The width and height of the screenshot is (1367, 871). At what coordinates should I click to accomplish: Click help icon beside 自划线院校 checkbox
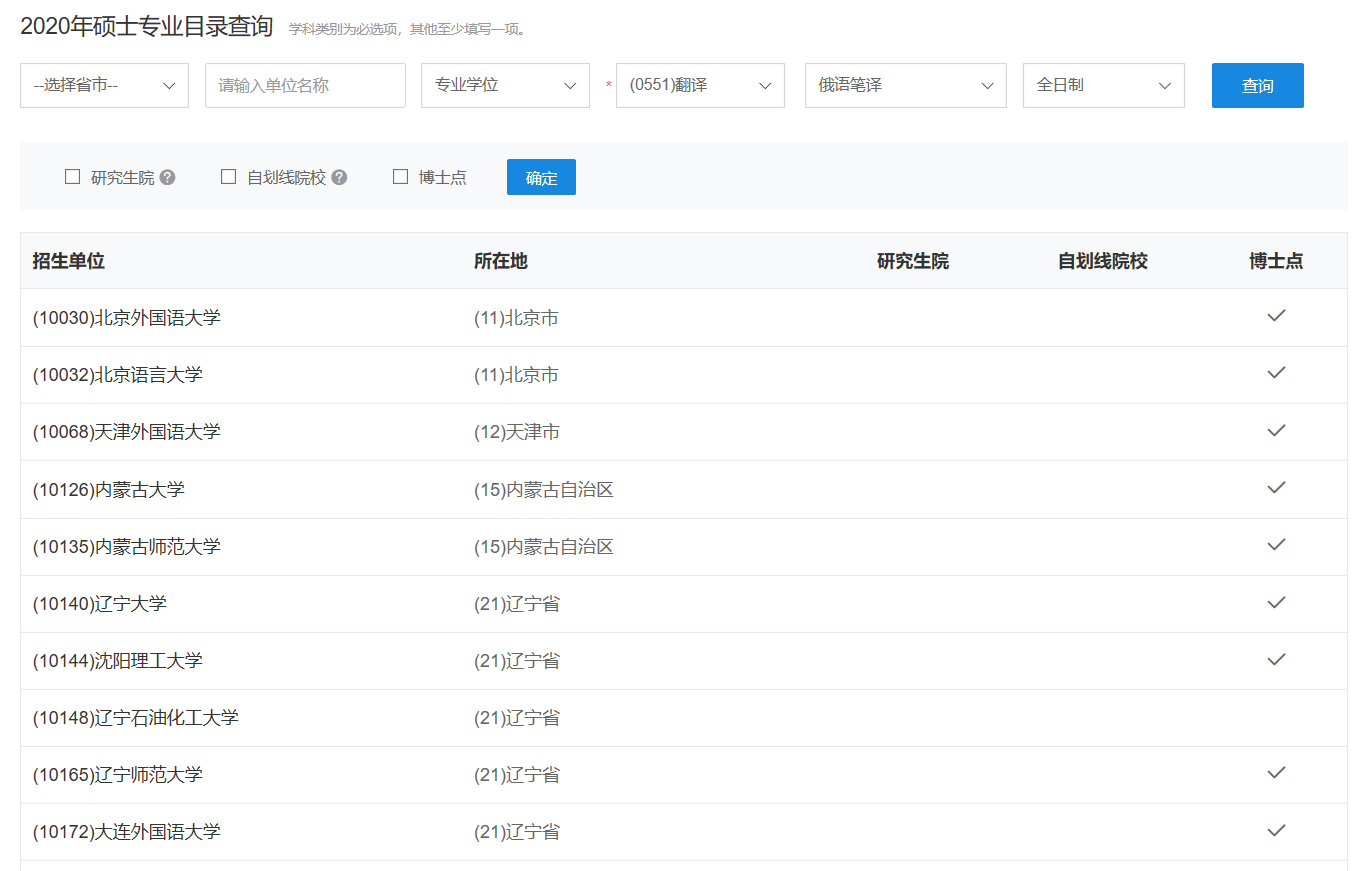pyautogui.click(x=340, y=178)
